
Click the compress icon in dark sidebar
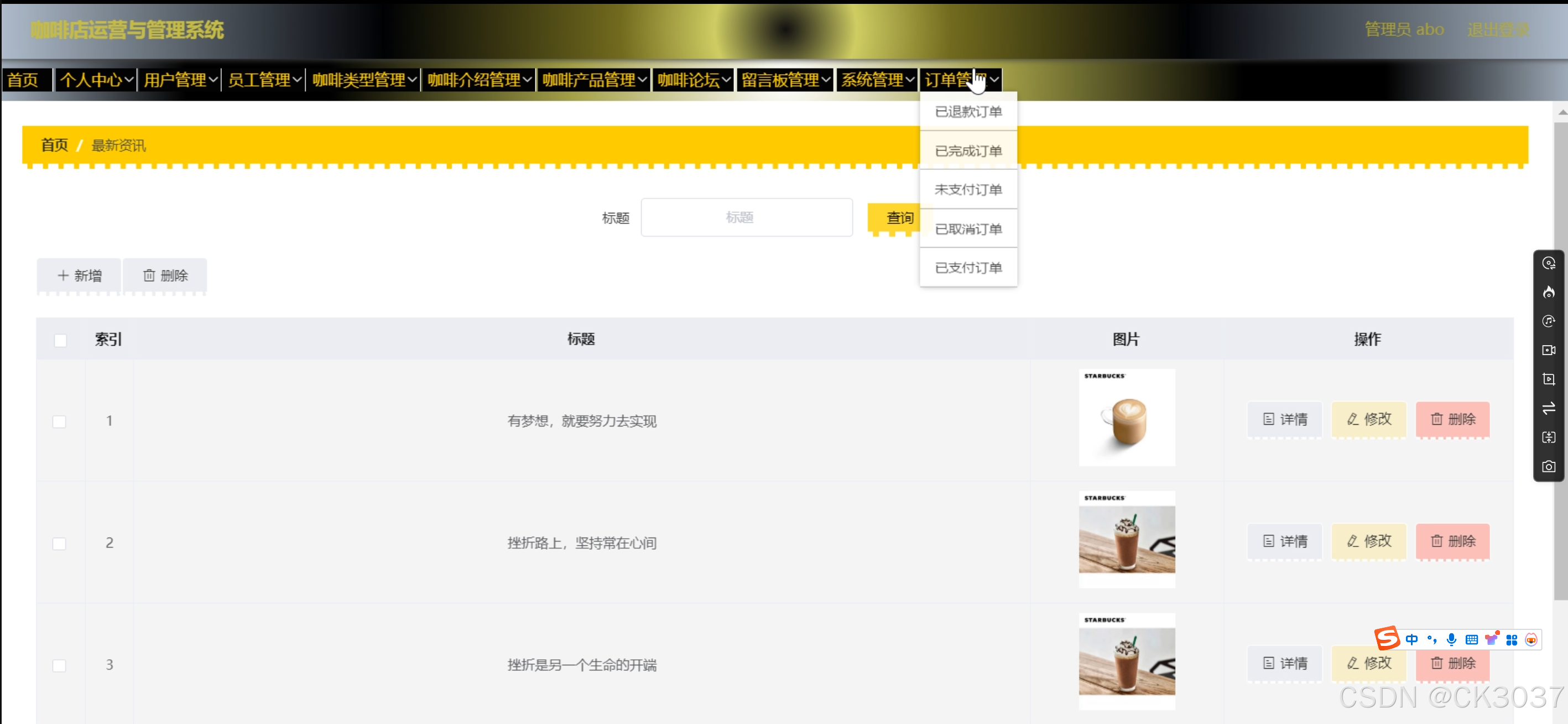(1549, 437)
